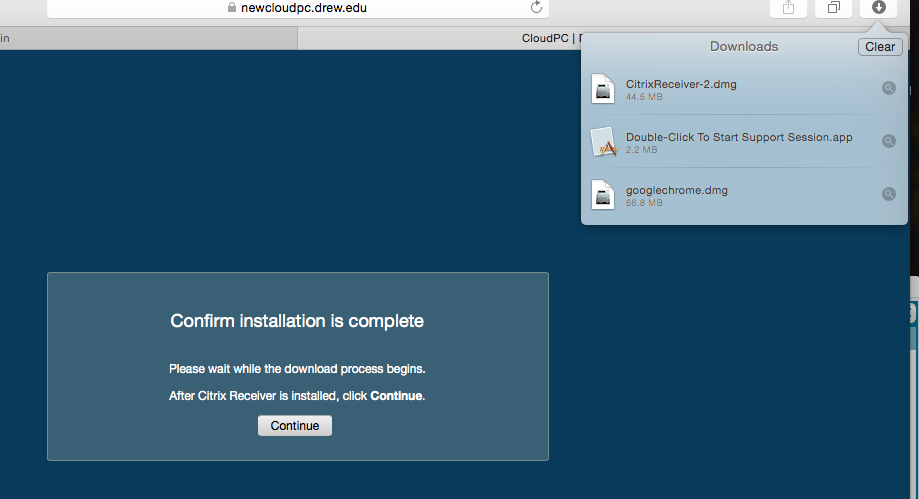The image size is (919, 499).
Task: Select the googlechrome.dmg file name
Action: (x=676, y=190)
